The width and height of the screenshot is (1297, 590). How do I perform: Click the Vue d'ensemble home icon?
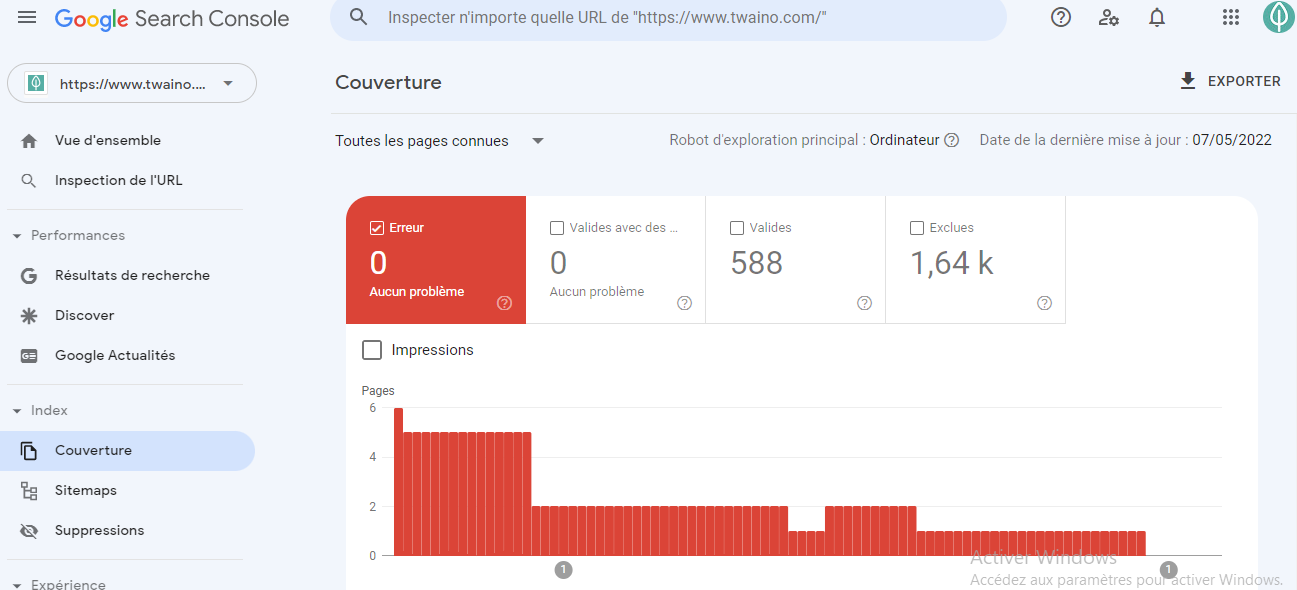[x=29, y=141]
